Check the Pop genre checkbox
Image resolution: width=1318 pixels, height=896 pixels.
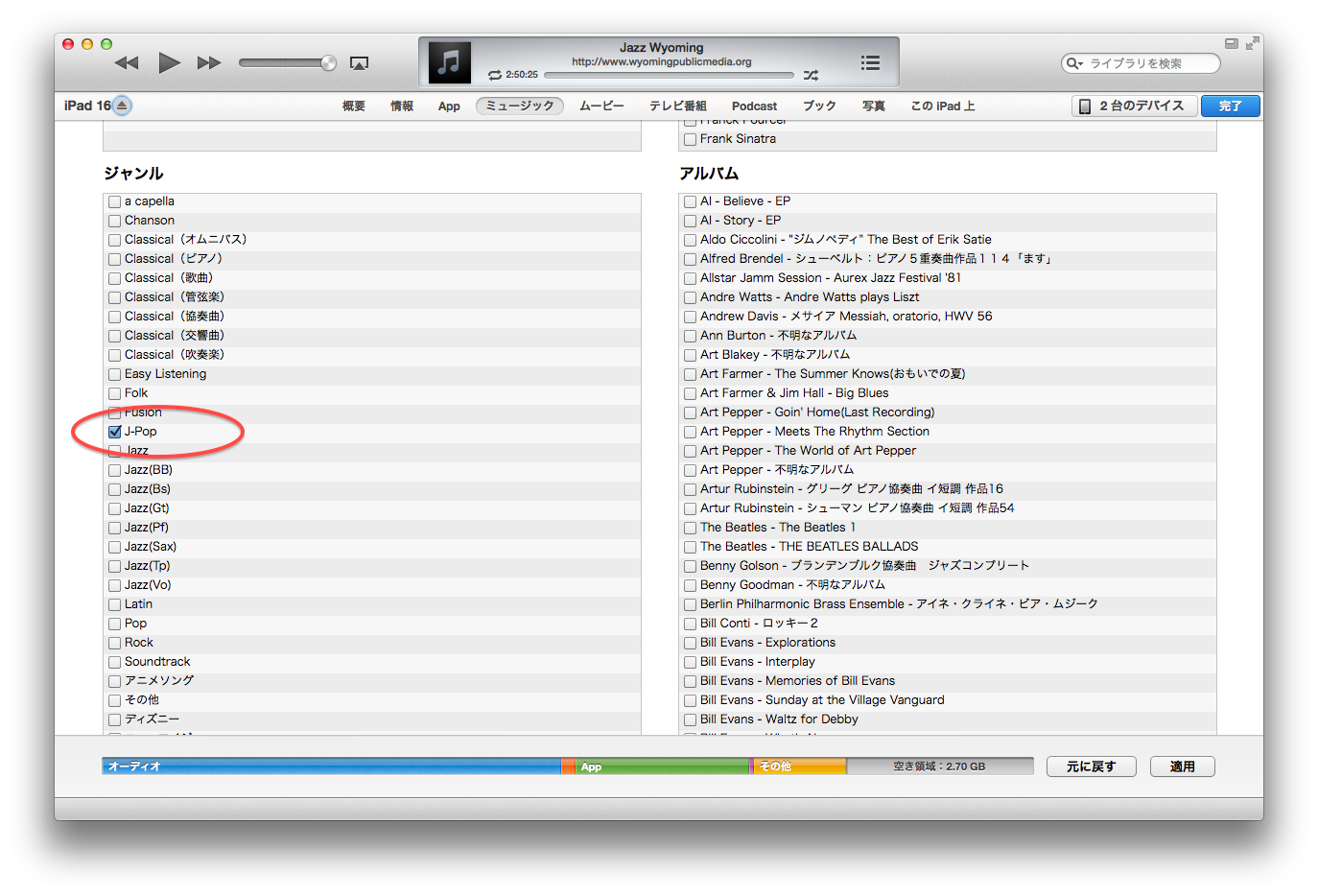click(x=115, y=624)
